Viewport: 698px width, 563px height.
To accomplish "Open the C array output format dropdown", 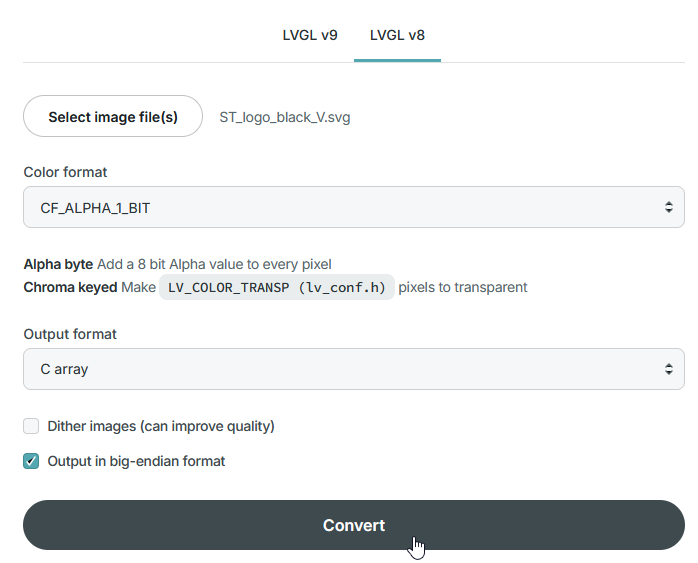I will (x=340, y=369).
